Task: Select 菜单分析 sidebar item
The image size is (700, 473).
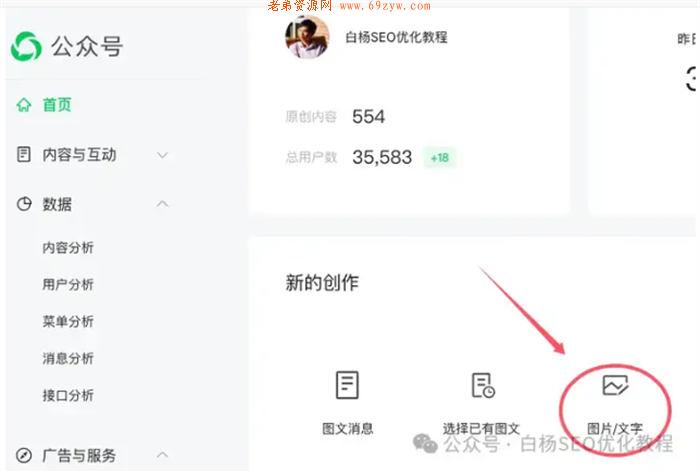Action: click(68, 321)
